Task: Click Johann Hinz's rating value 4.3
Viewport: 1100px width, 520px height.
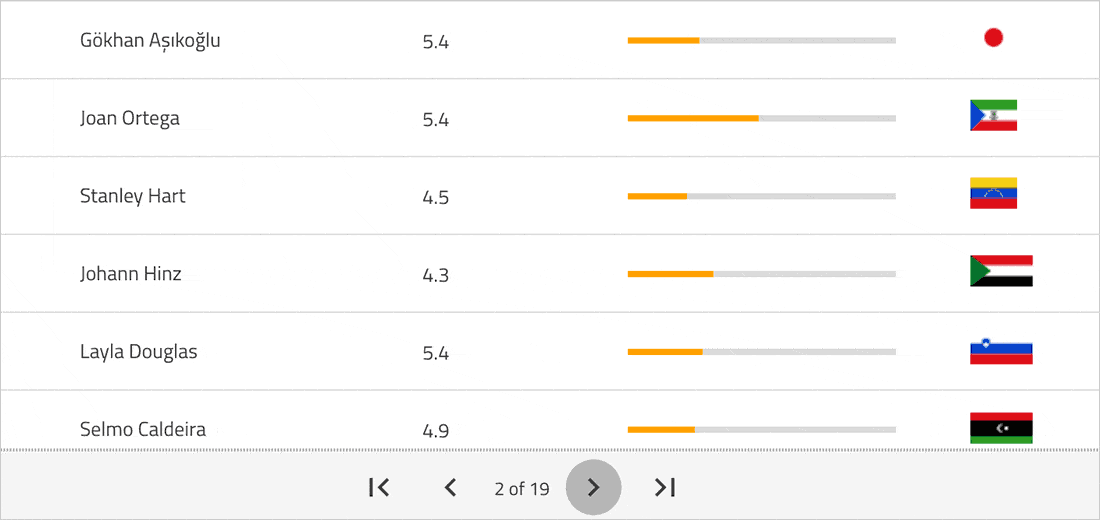Action: 436,274
